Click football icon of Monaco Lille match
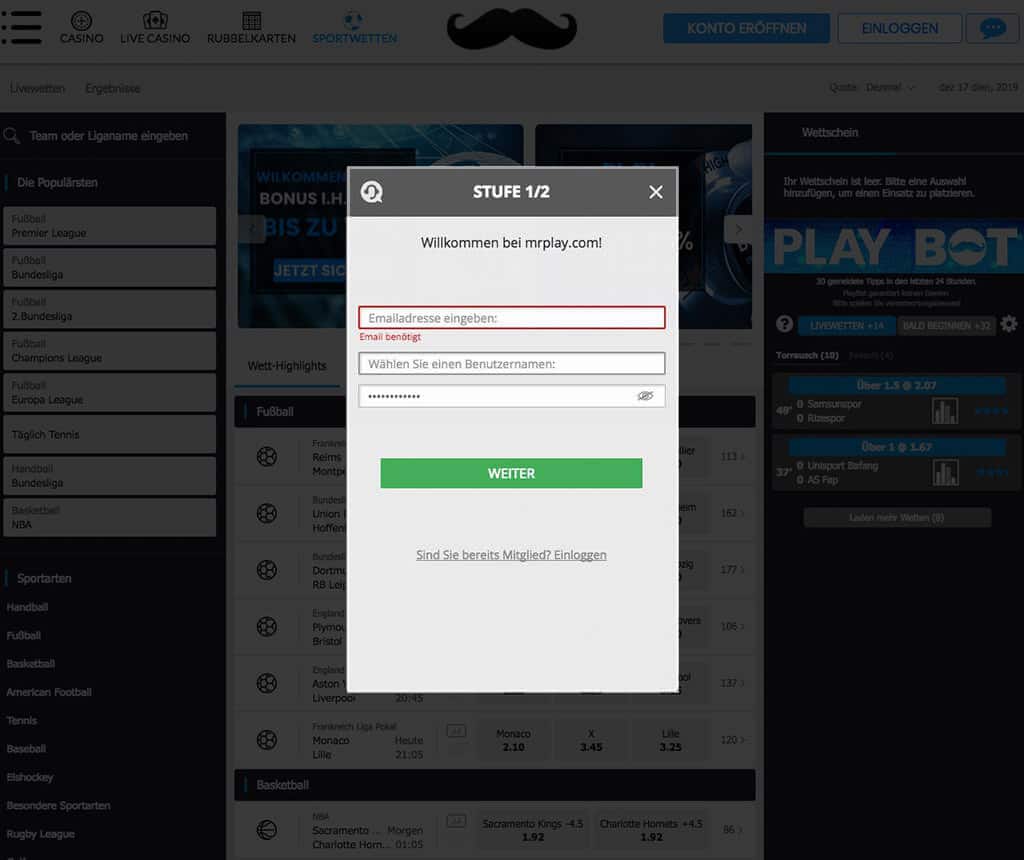This screenshot has height=860, width=1024. tap(266, 740)
